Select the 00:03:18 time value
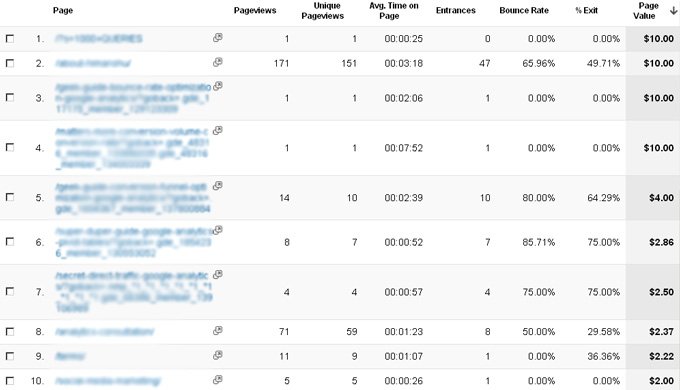 click(x=403, y=63)
